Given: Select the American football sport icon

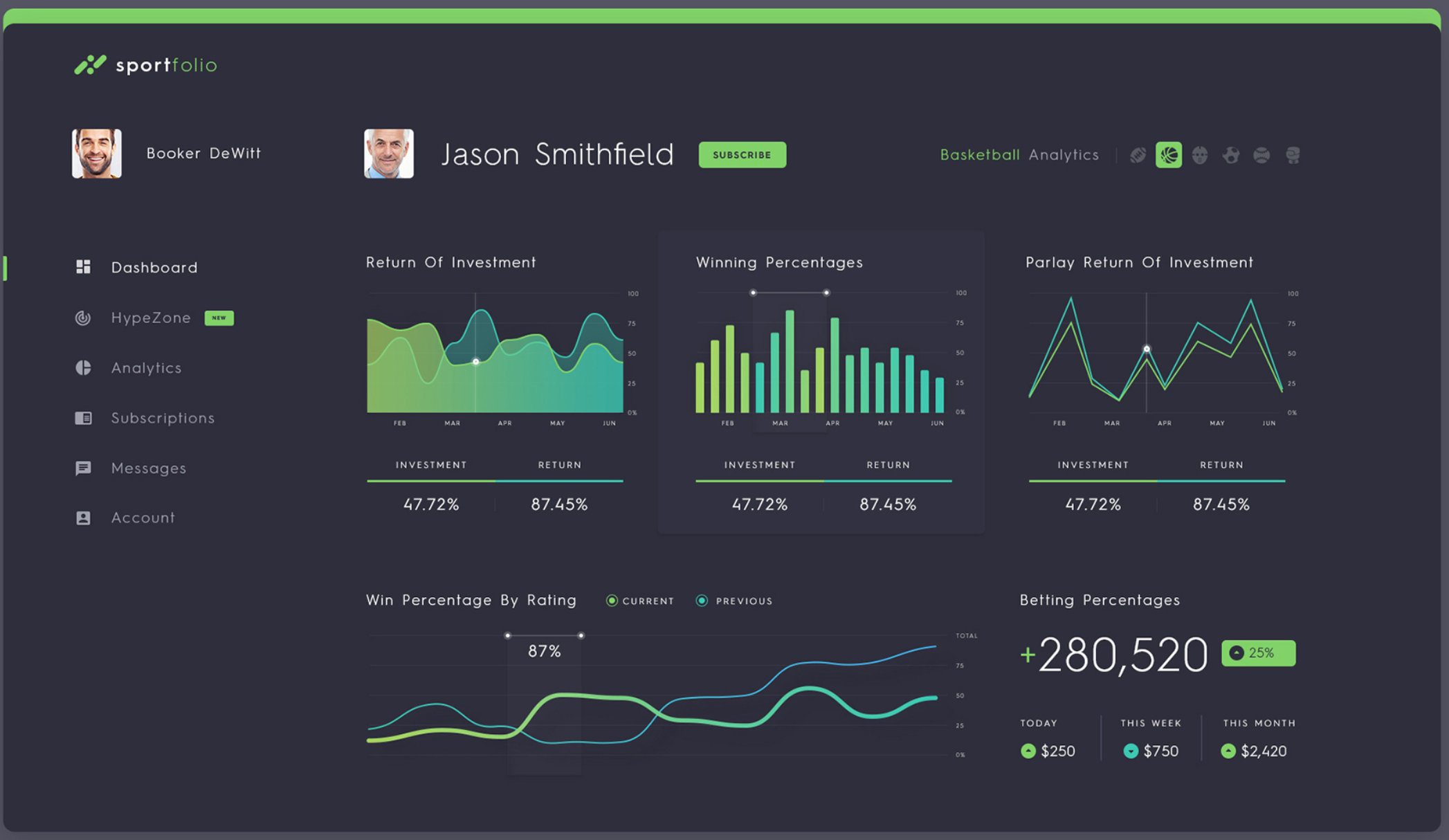Looking at the screenshot, I should click(x=1138, y=155).
